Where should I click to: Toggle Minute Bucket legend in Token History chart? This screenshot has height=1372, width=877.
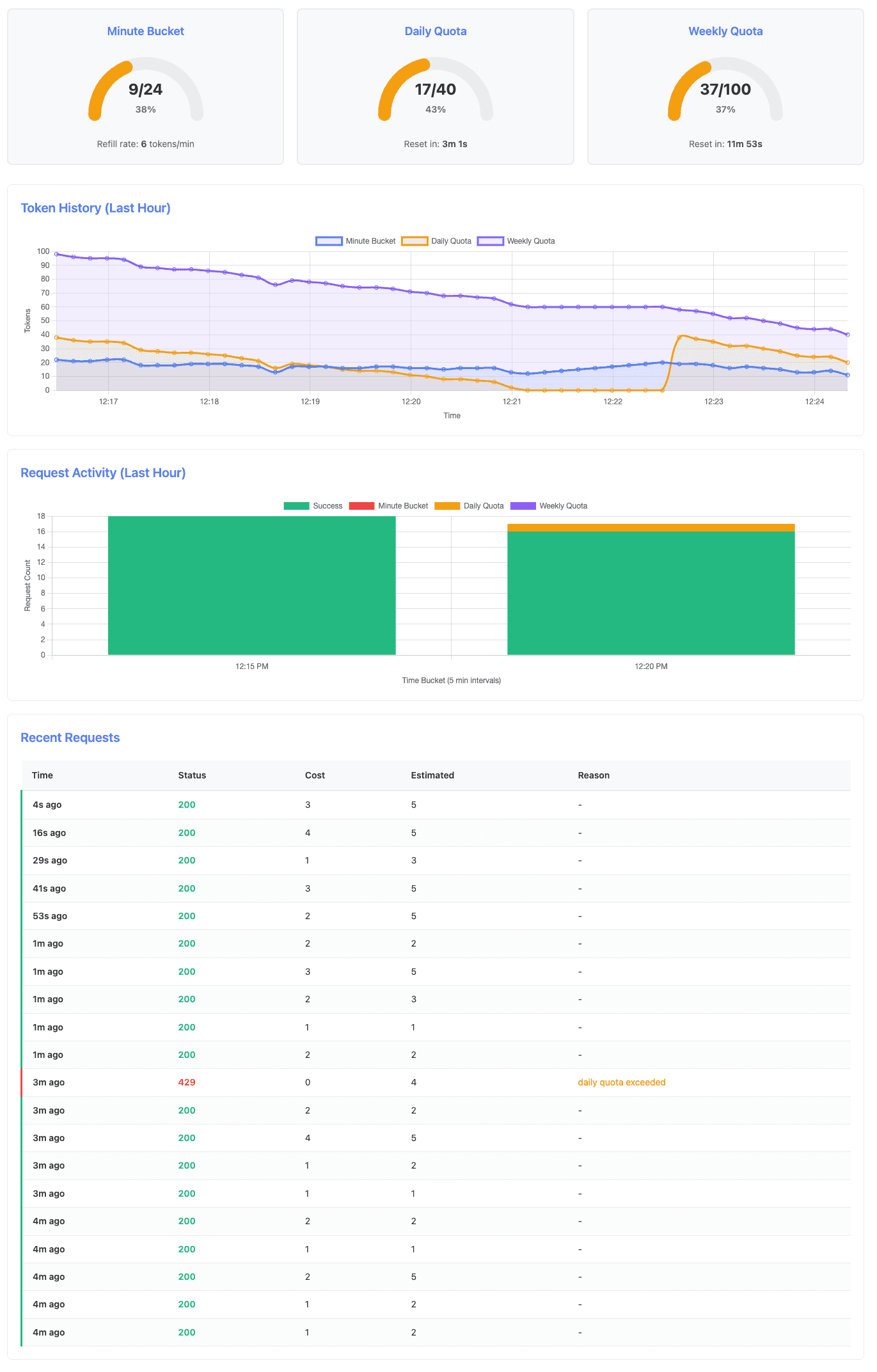tap(356, 241)
